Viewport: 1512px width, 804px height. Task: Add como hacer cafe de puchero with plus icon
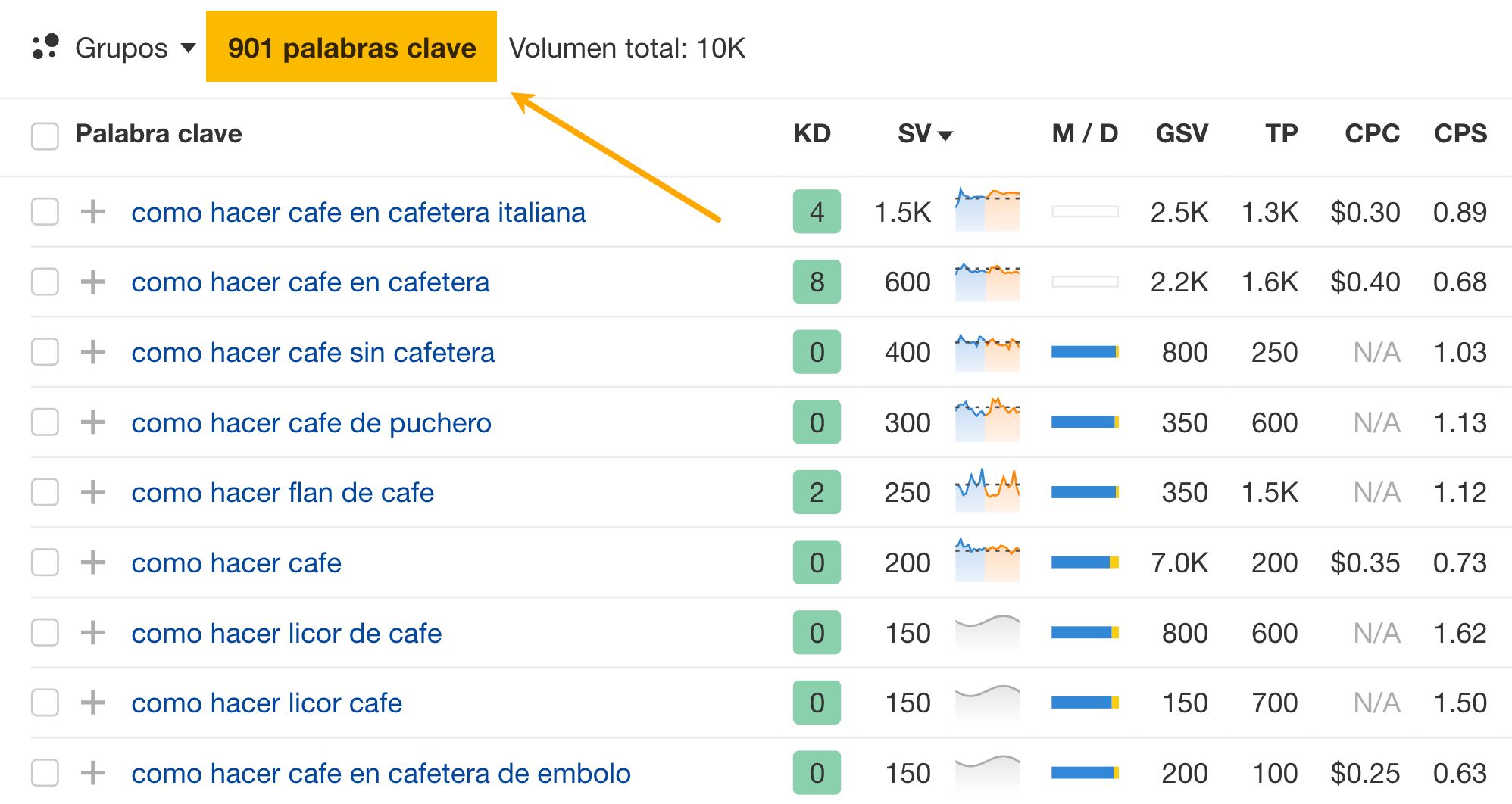[93, 422]
